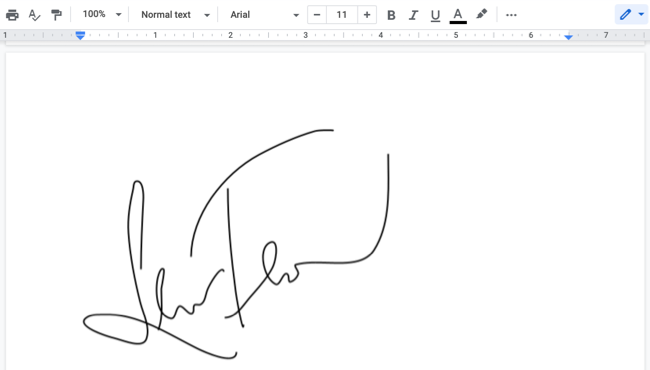
Task: Select the left indent marker on ruler
Action: click(x=80, y=36)
